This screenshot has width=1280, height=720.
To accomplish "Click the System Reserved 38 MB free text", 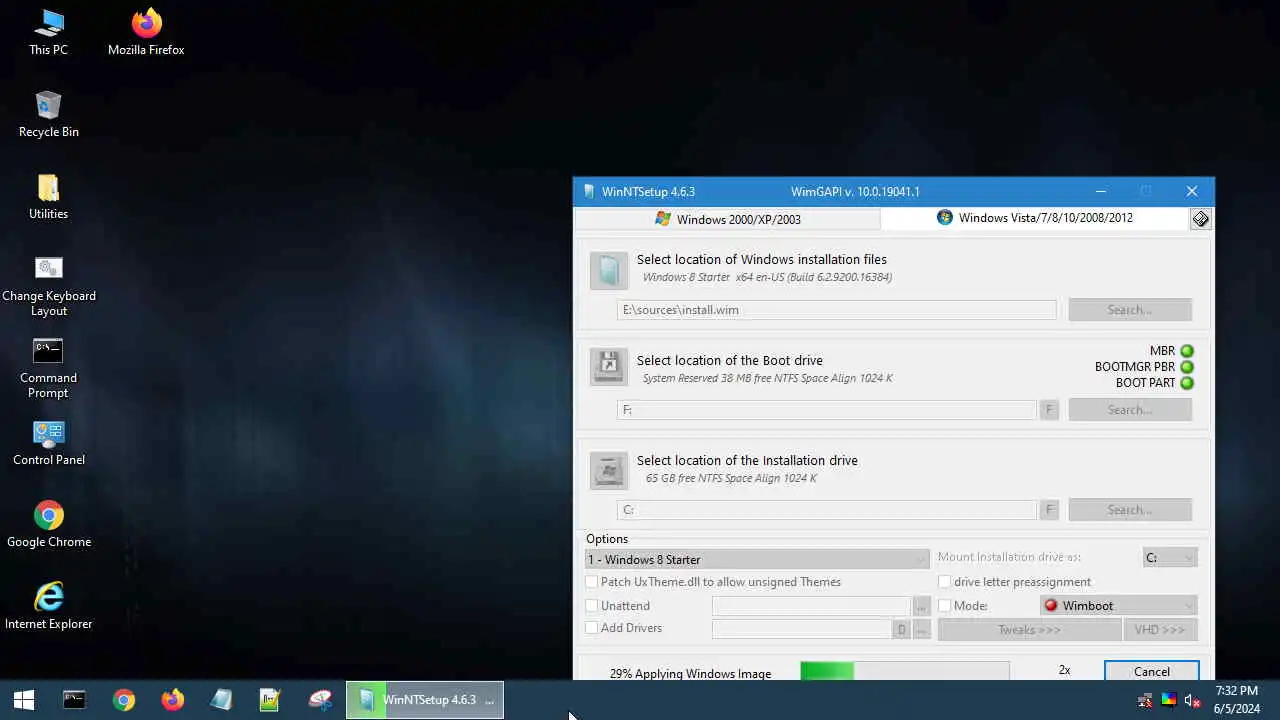I will pyautogui.click(x=767, y=378).
